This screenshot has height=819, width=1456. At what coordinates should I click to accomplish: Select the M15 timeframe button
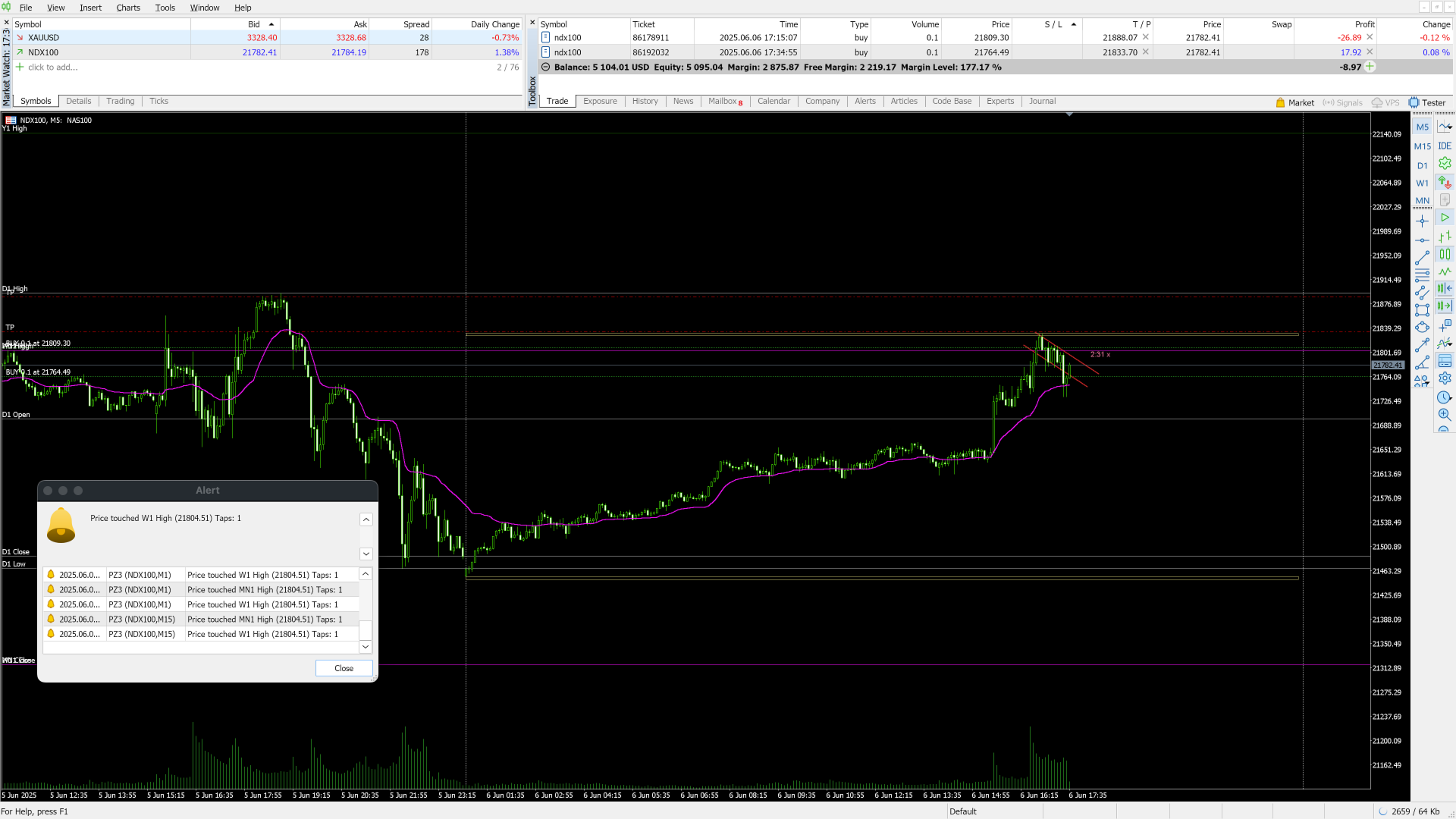1422,146
